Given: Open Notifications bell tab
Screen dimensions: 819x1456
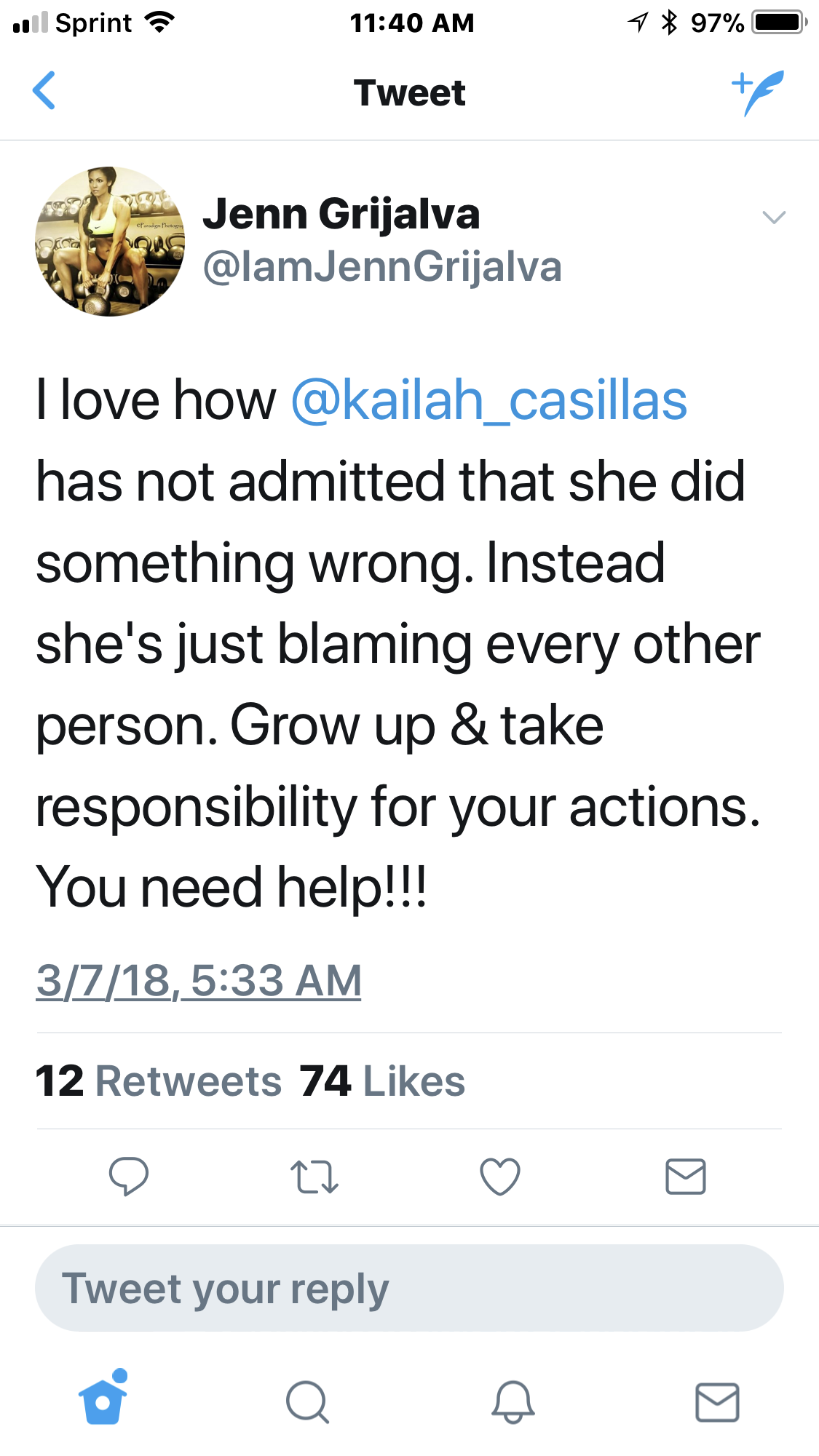Looking at the screenshot, I should (513, 1401).
